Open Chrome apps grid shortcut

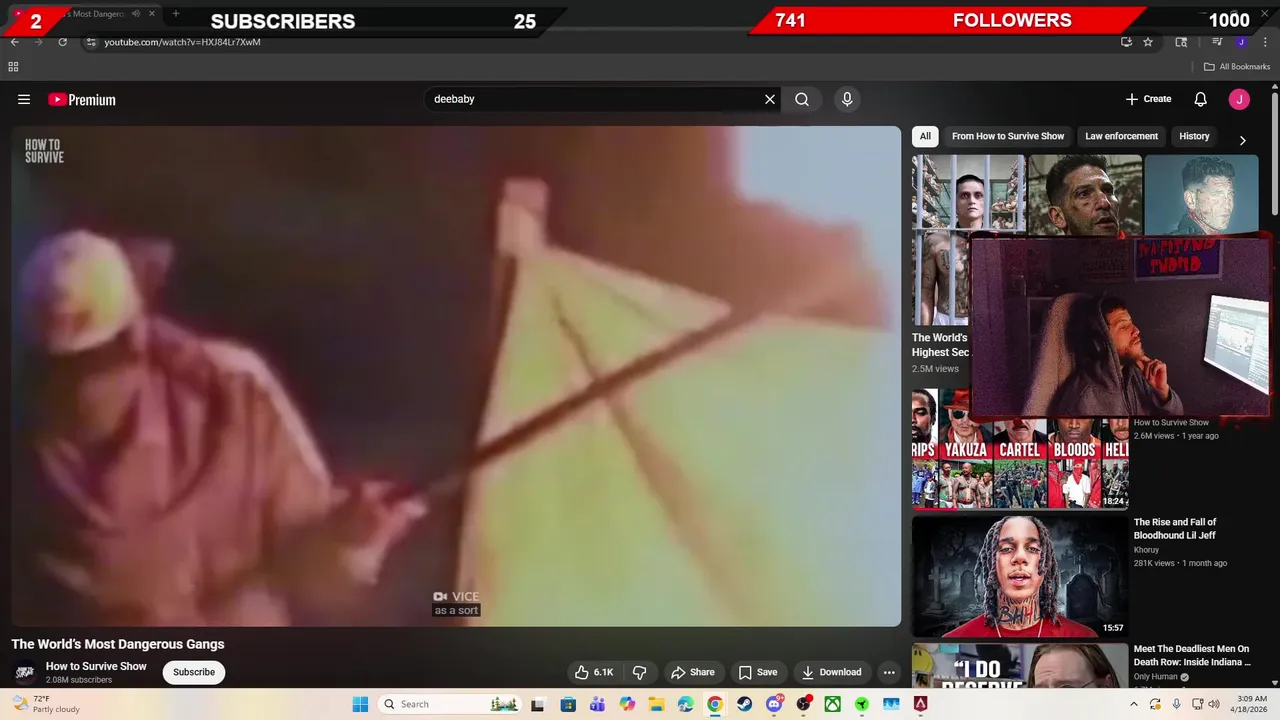point(13,67)
